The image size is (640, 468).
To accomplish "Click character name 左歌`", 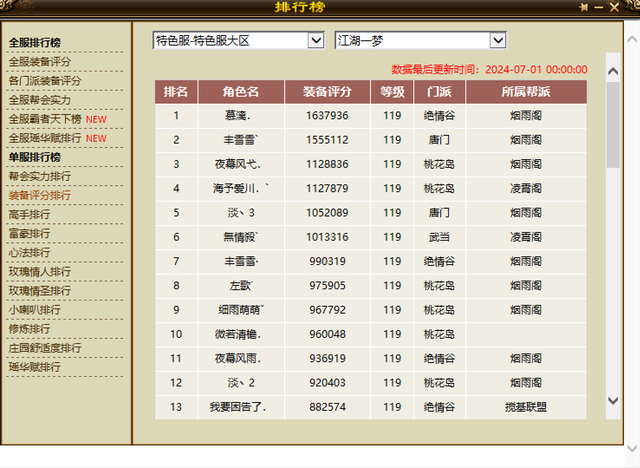I will tap(241, 286).
